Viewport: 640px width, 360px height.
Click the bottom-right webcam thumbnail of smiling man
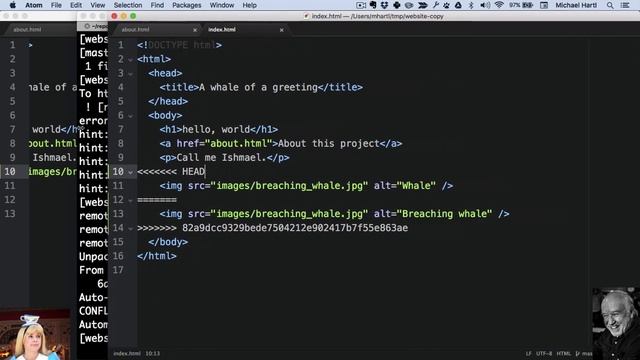click(x=616, y=324)
